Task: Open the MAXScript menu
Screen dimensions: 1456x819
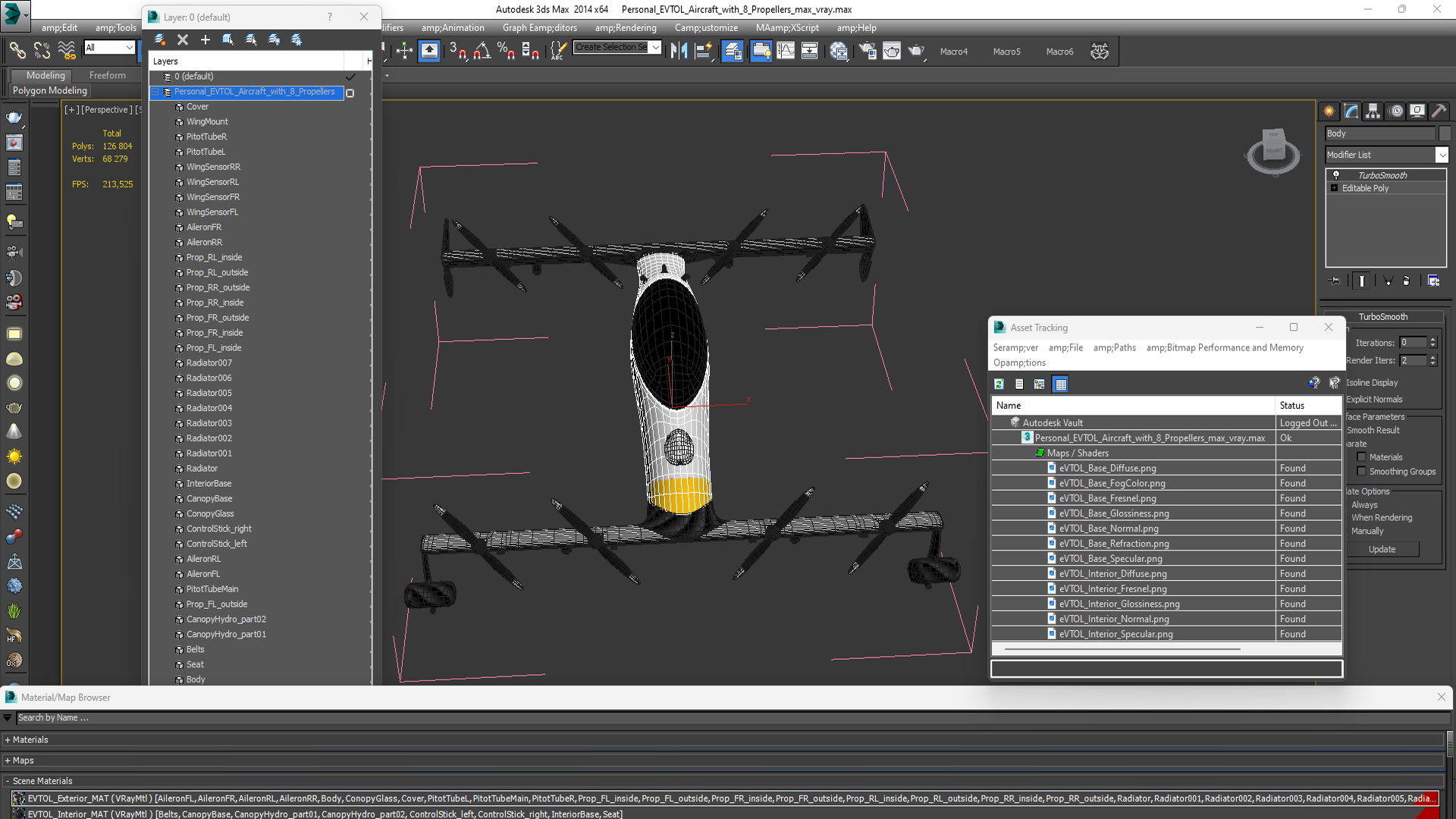Action: point(787,28)
